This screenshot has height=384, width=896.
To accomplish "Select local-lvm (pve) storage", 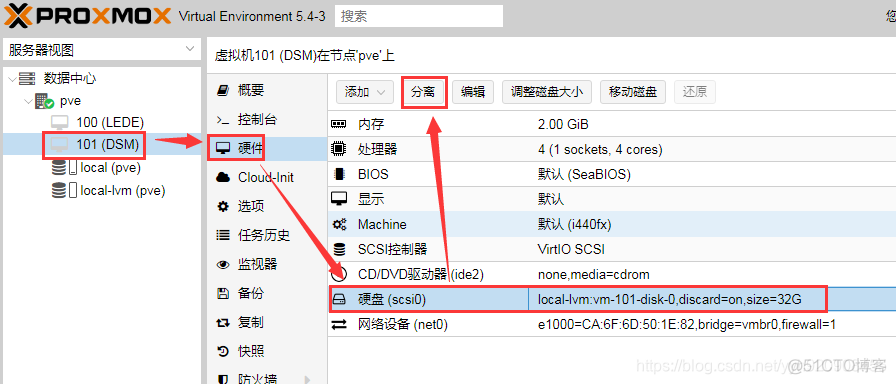I will pos(123,190).
